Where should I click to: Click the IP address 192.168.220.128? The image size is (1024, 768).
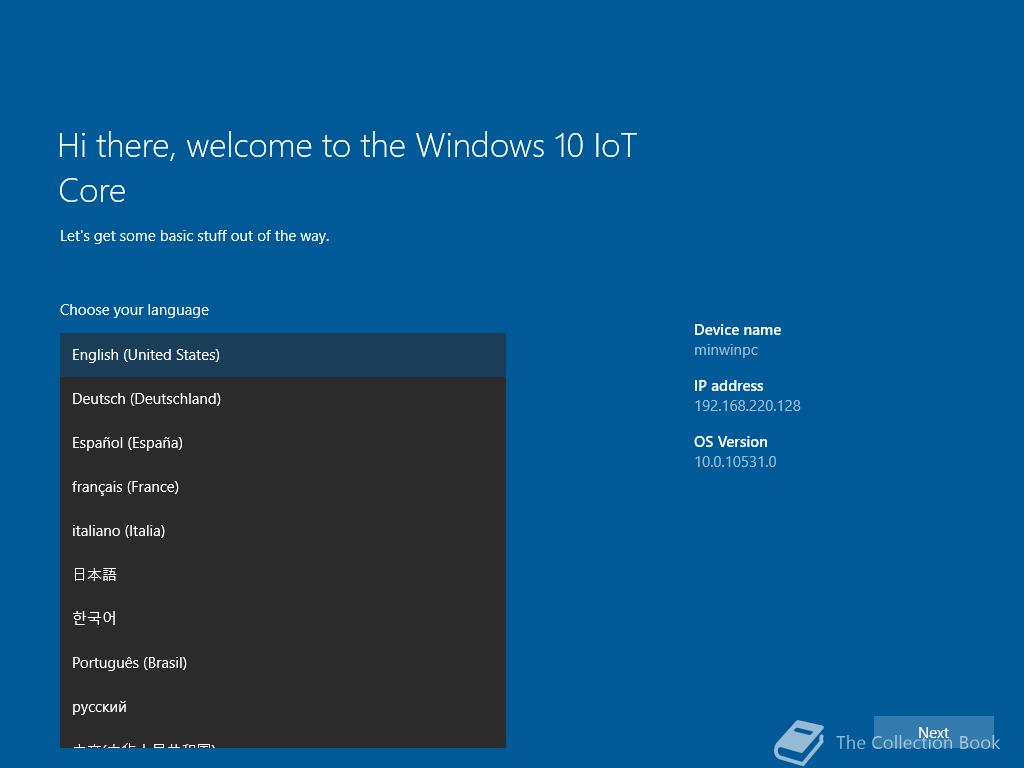pyautogui.click(x=747, y=406)
